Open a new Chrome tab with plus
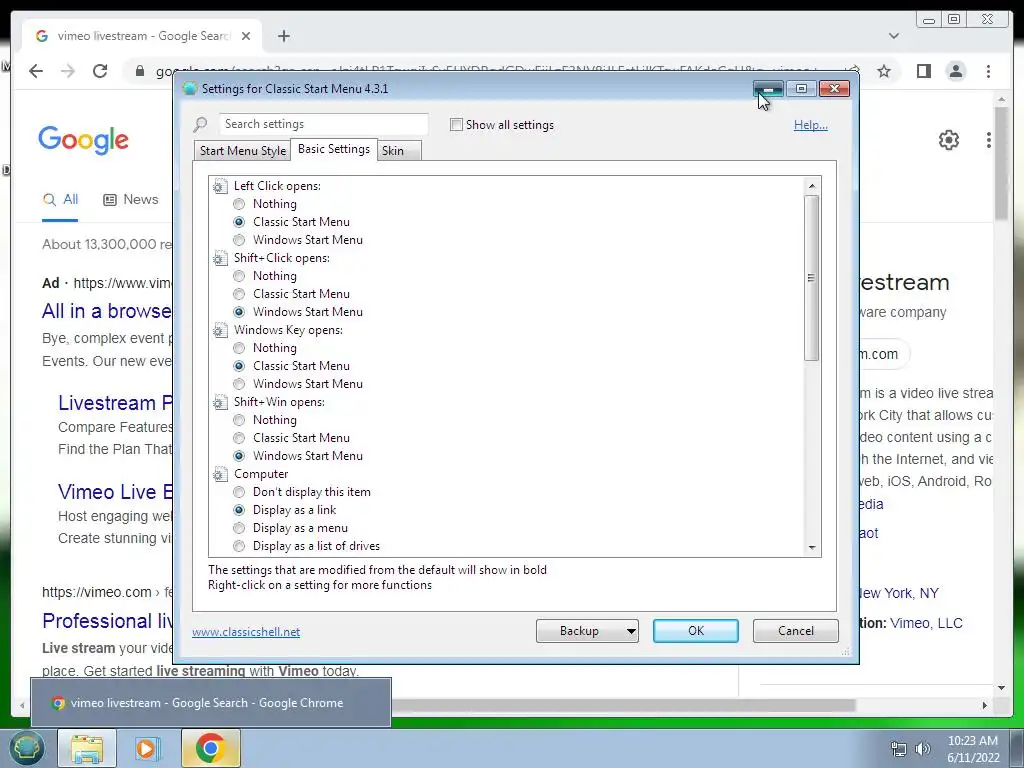The width and height of the screenshot is (1024, 768). coord(283,36)
